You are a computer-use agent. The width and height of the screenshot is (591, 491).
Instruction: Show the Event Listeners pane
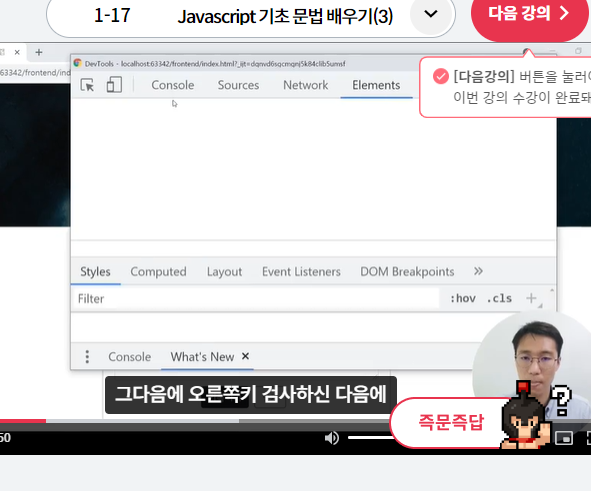pos(301,272)
